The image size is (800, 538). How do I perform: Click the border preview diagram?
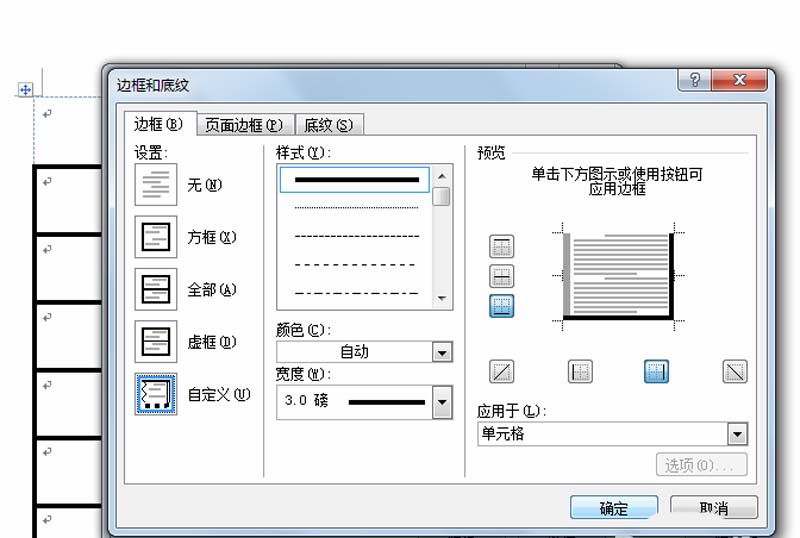tap(618, 277)
